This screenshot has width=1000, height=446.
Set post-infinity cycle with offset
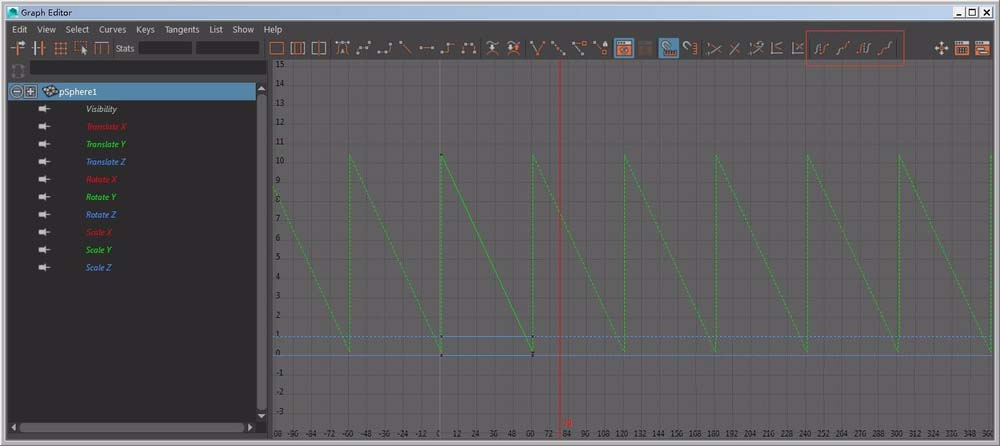click(x=884, y=48)
